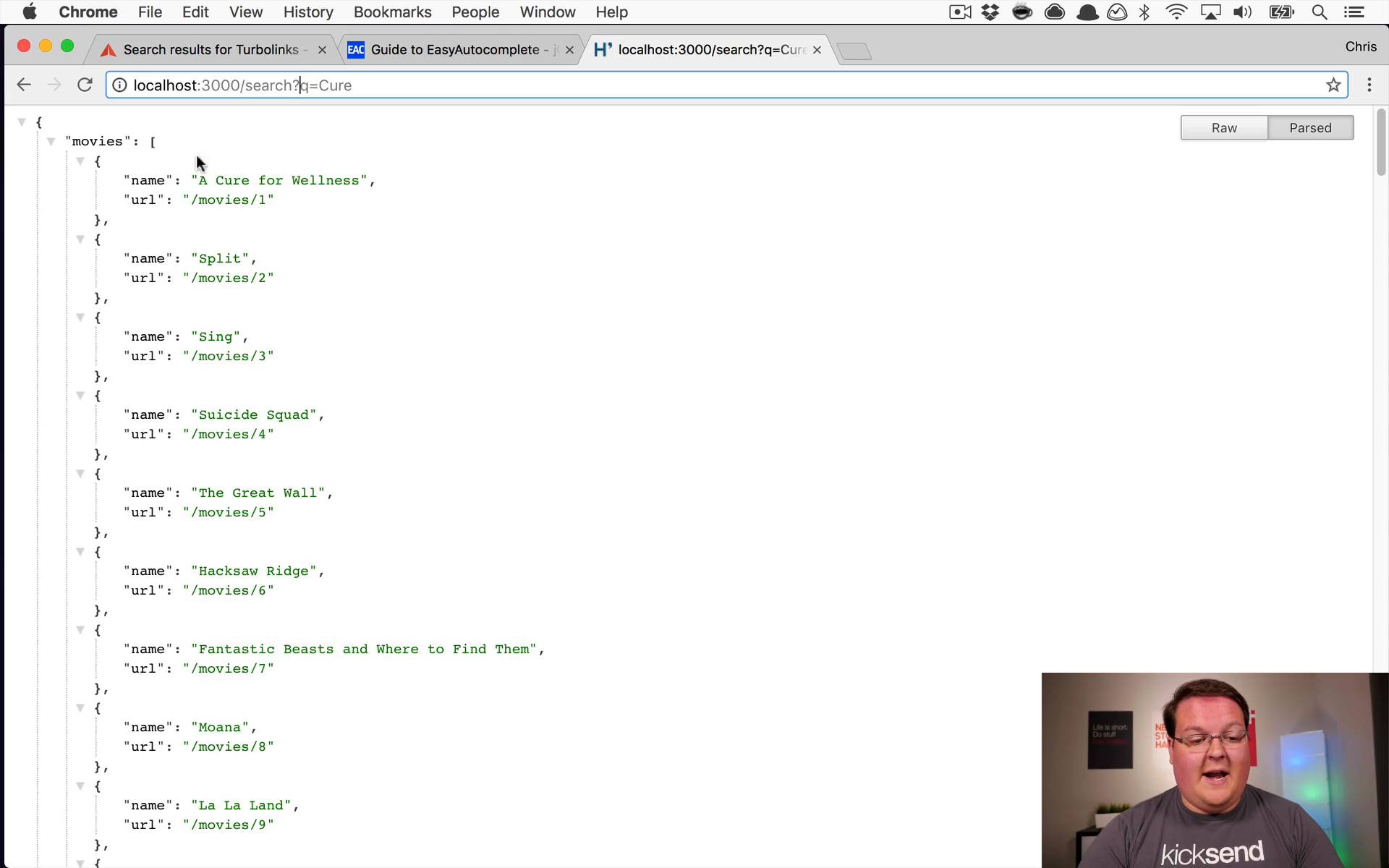The width and height of the screenshot is (1389, 868).
Task: Open Notification Center list icon
Action: click(x=1354, y=12)
